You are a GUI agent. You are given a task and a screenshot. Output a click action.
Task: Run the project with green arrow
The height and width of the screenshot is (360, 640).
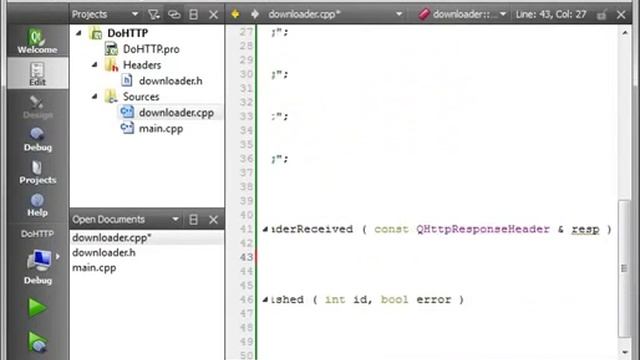(37, 308)
